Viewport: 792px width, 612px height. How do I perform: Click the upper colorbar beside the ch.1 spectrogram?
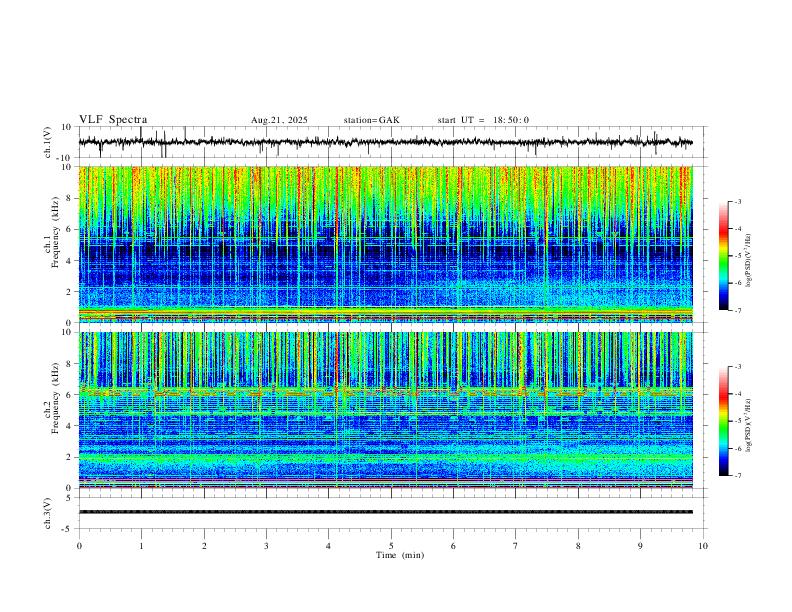pos(724,256)
